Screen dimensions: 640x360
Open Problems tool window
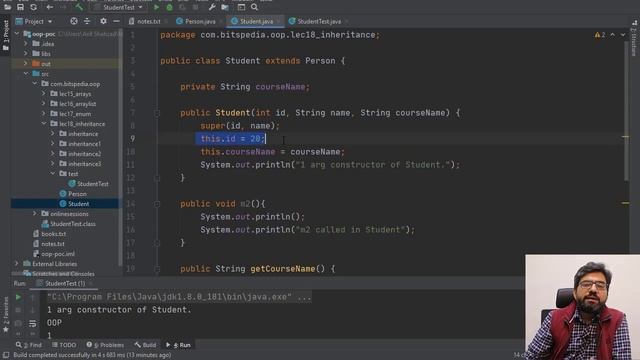click(105, 345)
